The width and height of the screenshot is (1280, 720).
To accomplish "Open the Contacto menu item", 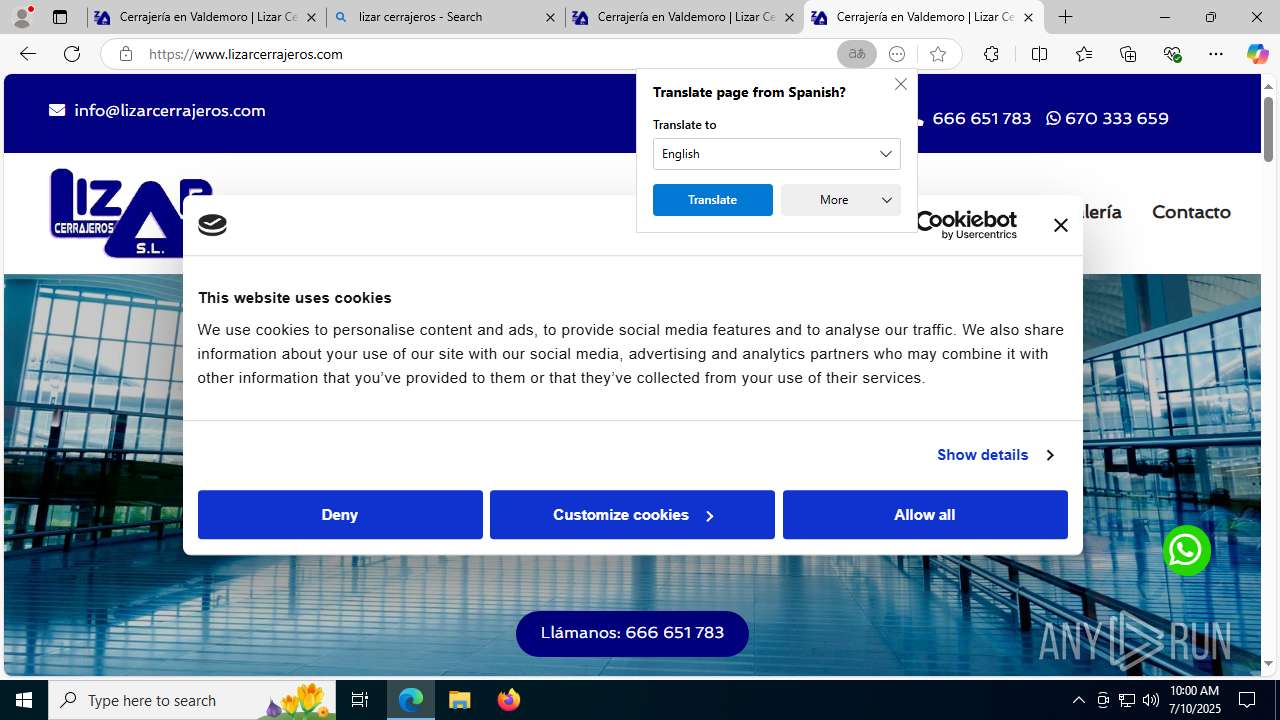I will point(1191,212).
